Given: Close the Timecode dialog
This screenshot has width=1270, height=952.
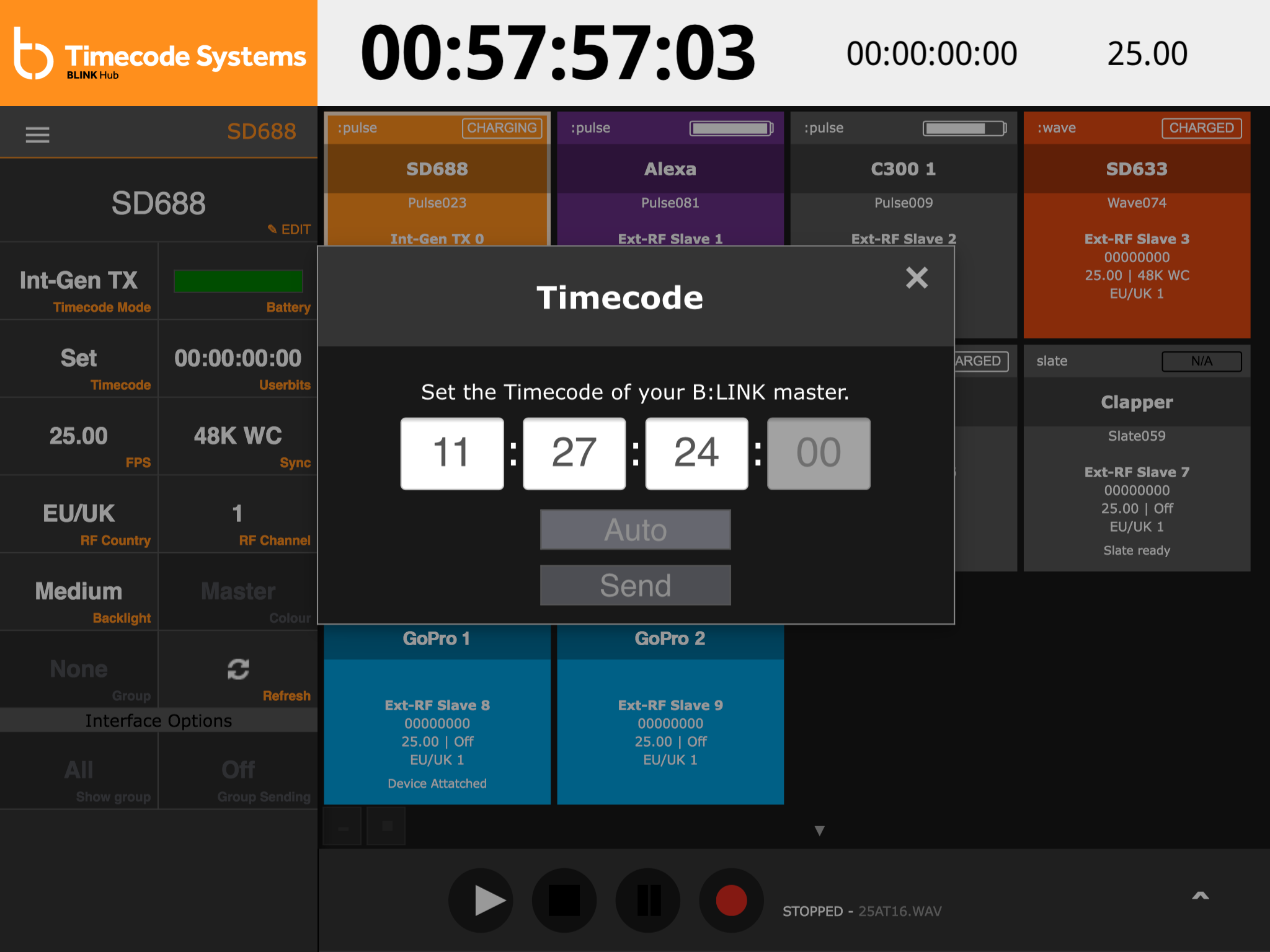Looking at the screenshot, I should point(917,278).
